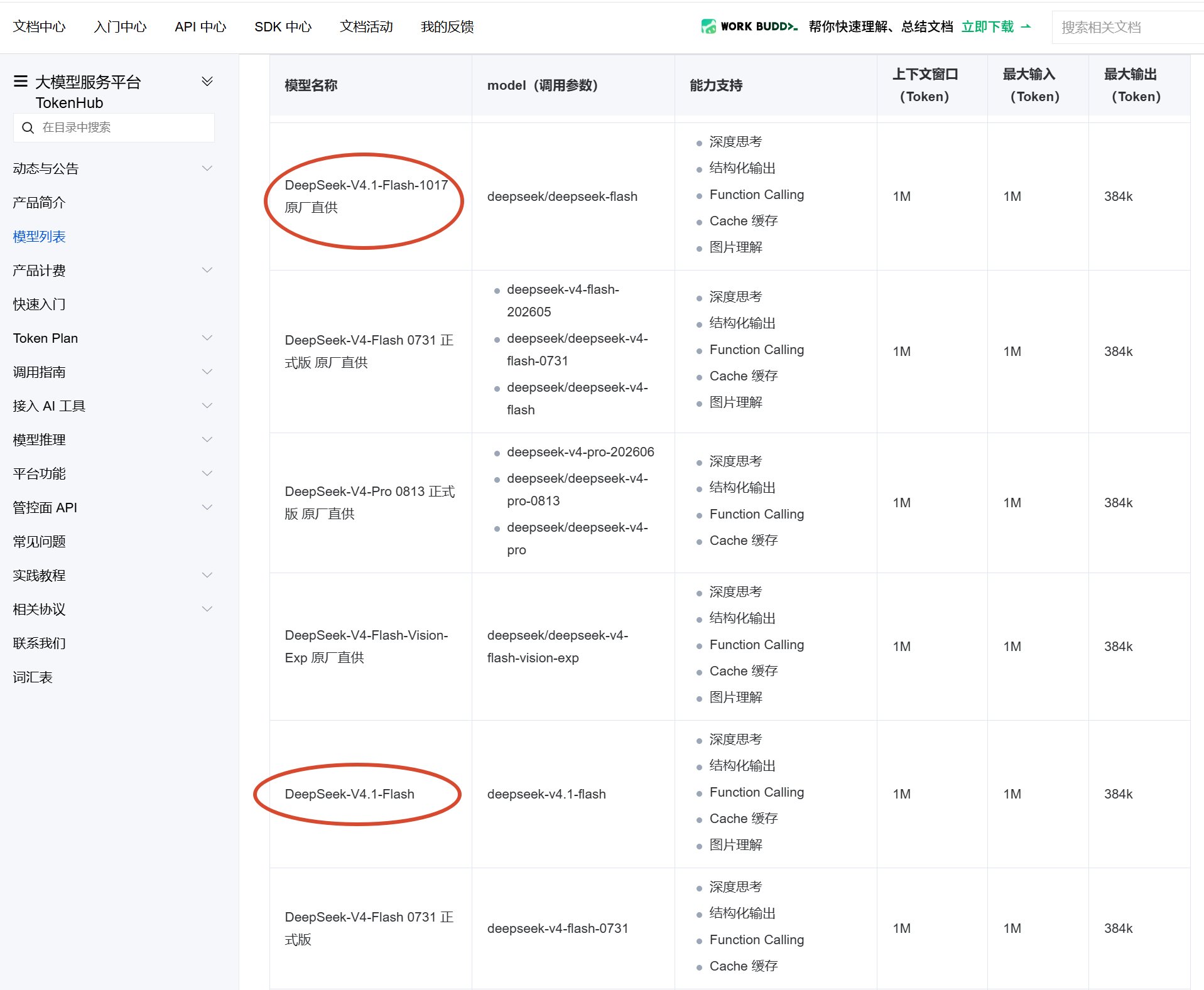This screenshot has height=990, width=1204.
Task: Expand the Token Plan chevron
Action: (x=207, y=338)
